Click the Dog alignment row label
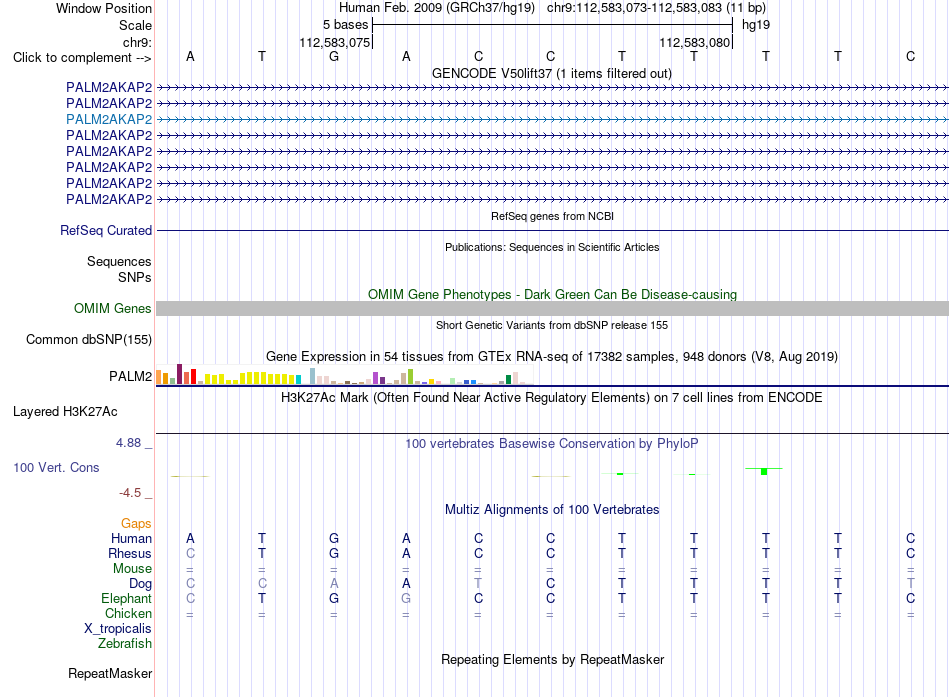 coord(140,584)
